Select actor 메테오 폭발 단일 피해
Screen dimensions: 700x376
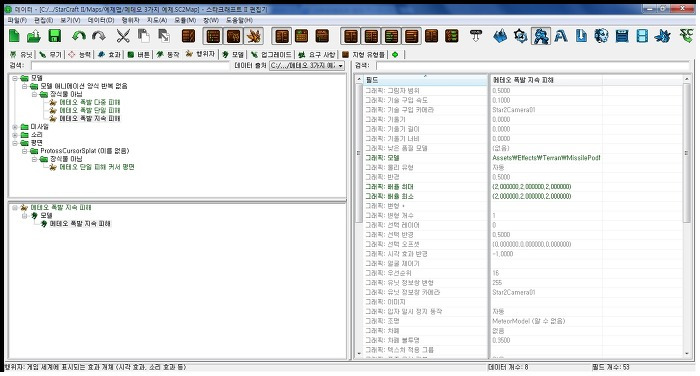(x=90, y=110)
